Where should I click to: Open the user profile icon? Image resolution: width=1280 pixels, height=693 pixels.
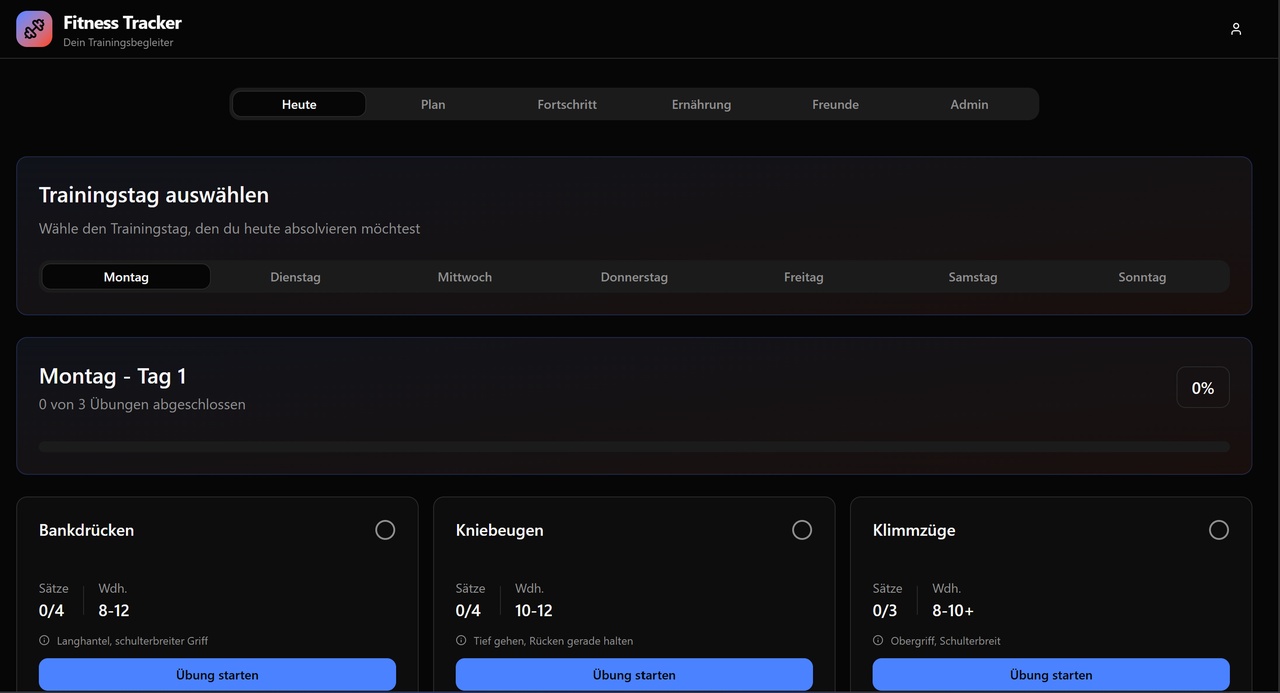pos(1235,29)
